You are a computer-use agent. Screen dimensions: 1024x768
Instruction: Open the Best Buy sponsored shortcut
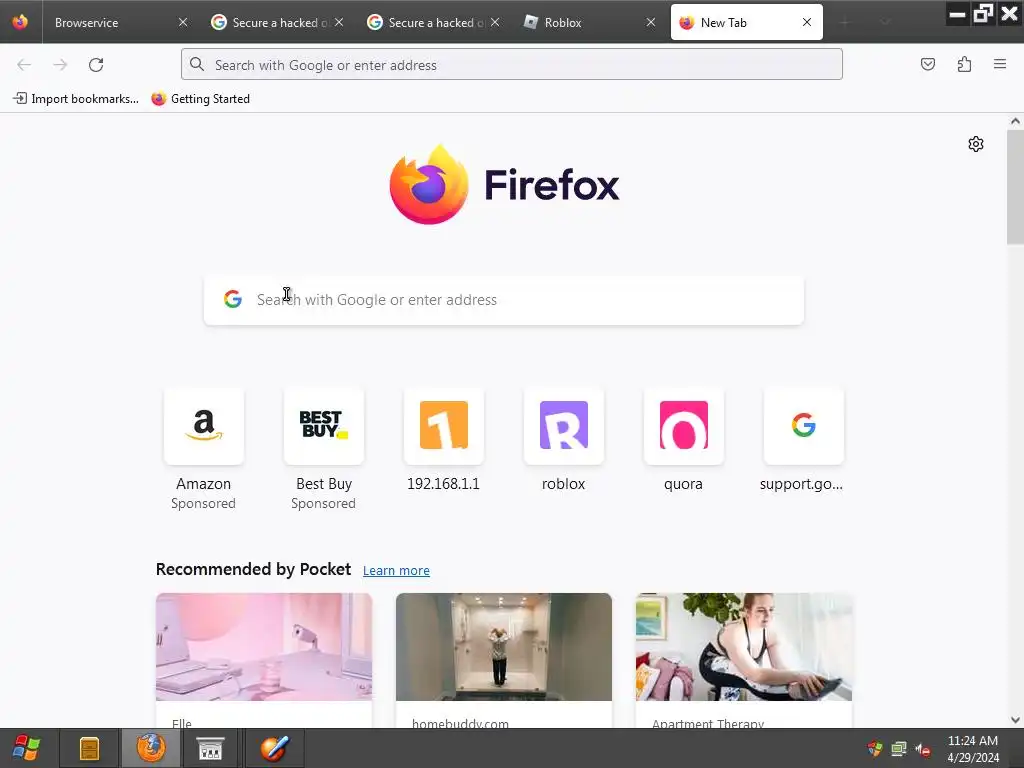(324, 426)
